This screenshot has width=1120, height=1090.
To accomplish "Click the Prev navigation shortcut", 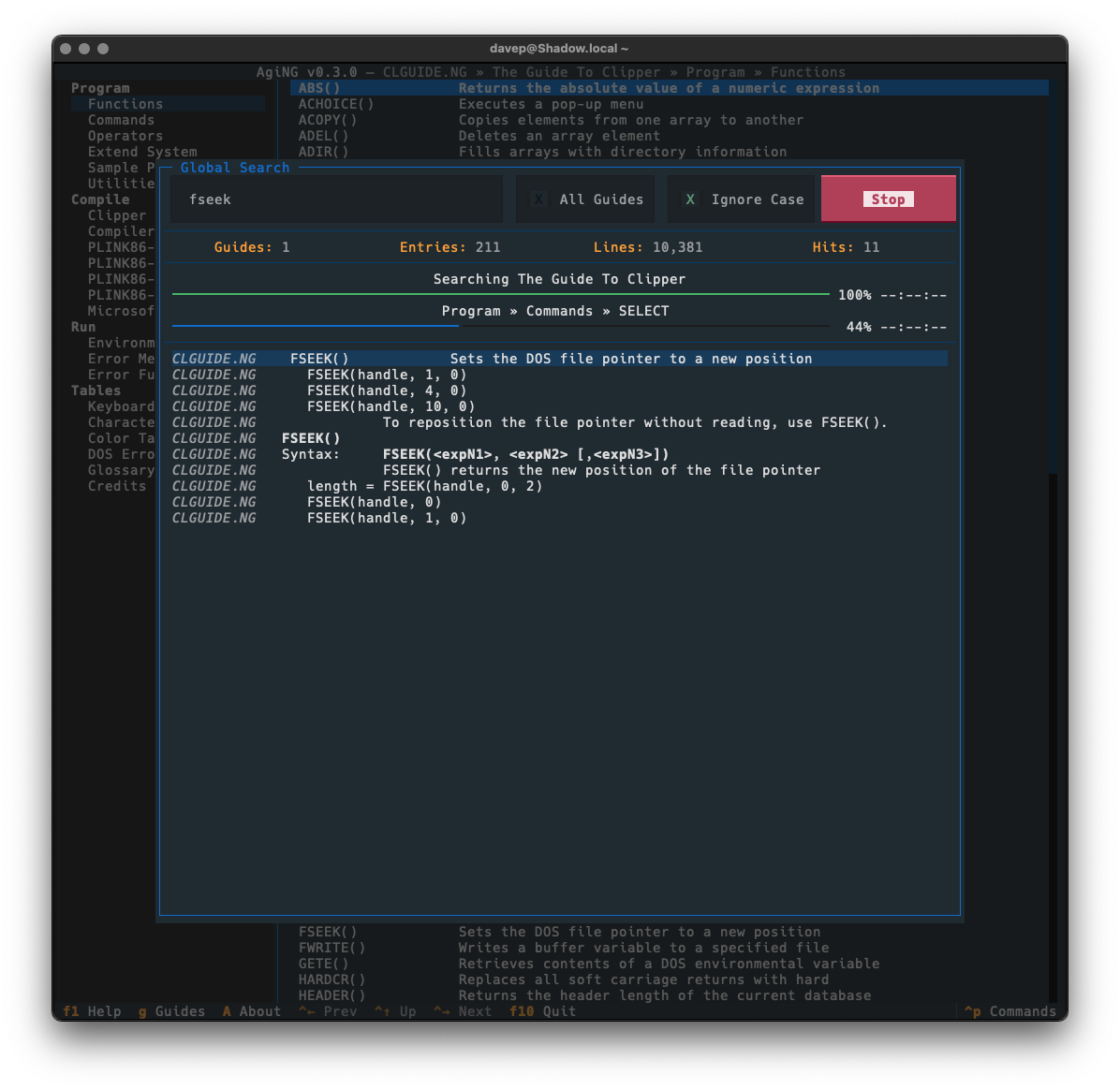I will (328, 1011).
